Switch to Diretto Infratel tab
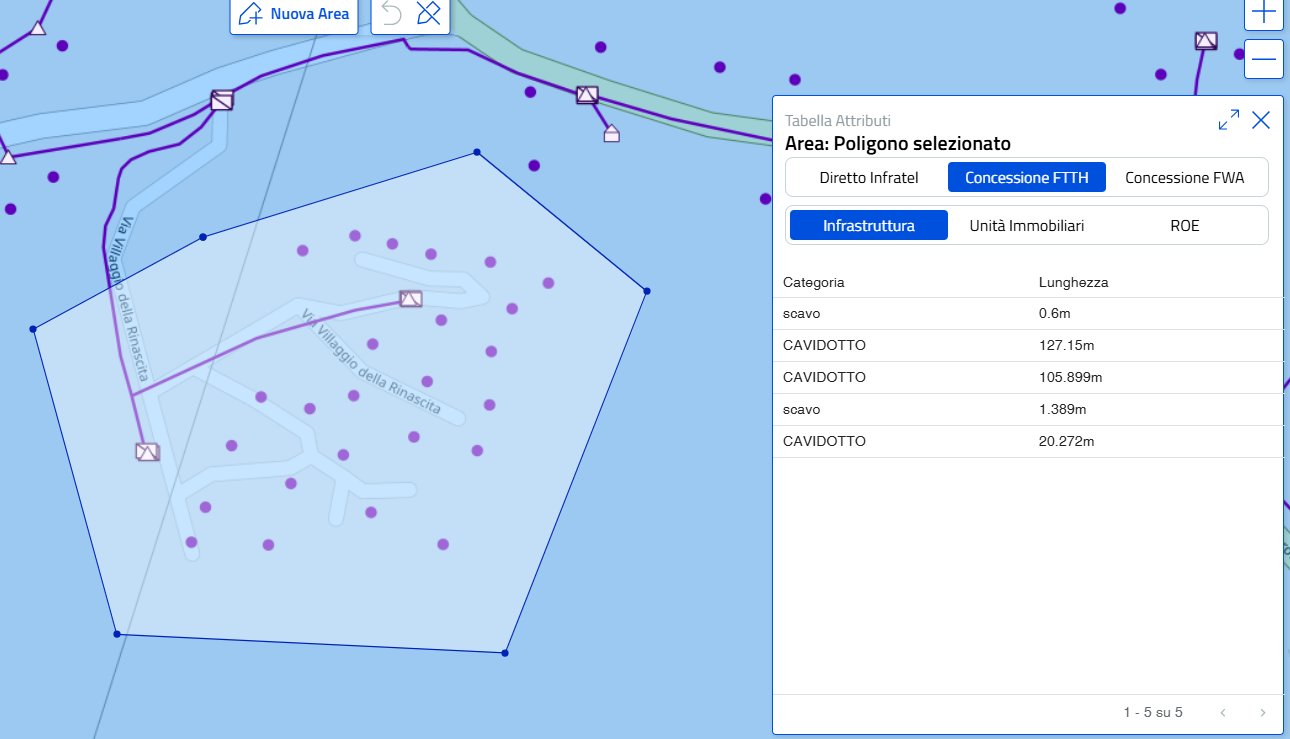This screenshot has height=739, width=1290. 868,178
